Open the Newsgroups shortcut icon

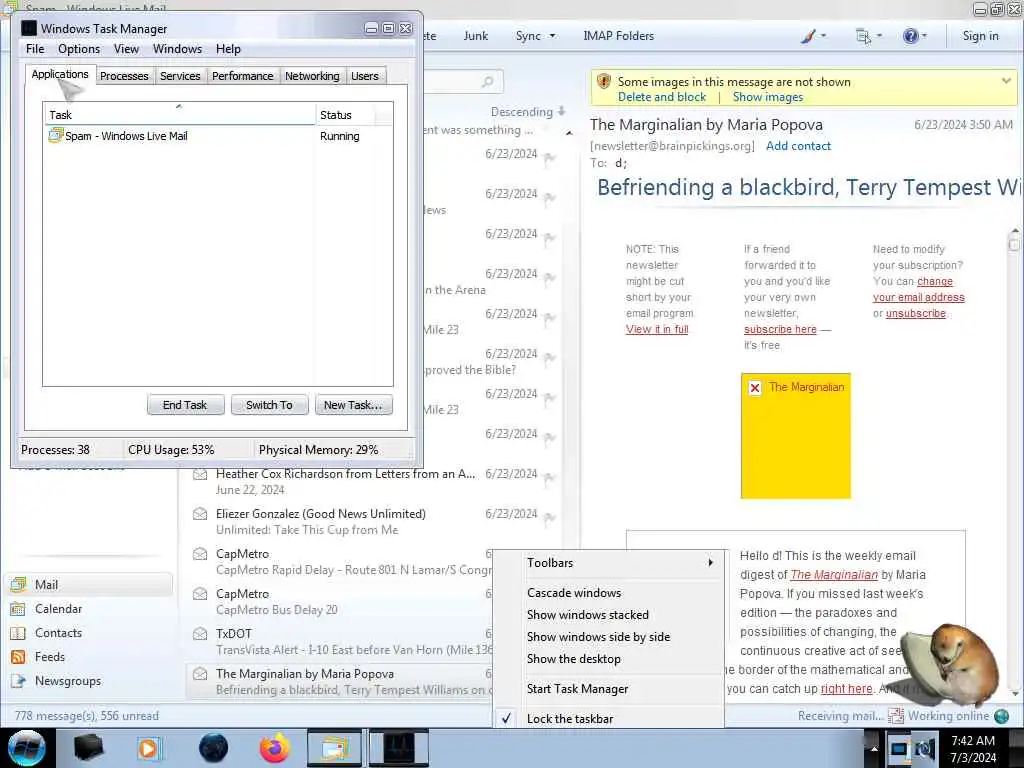[18, 681]
